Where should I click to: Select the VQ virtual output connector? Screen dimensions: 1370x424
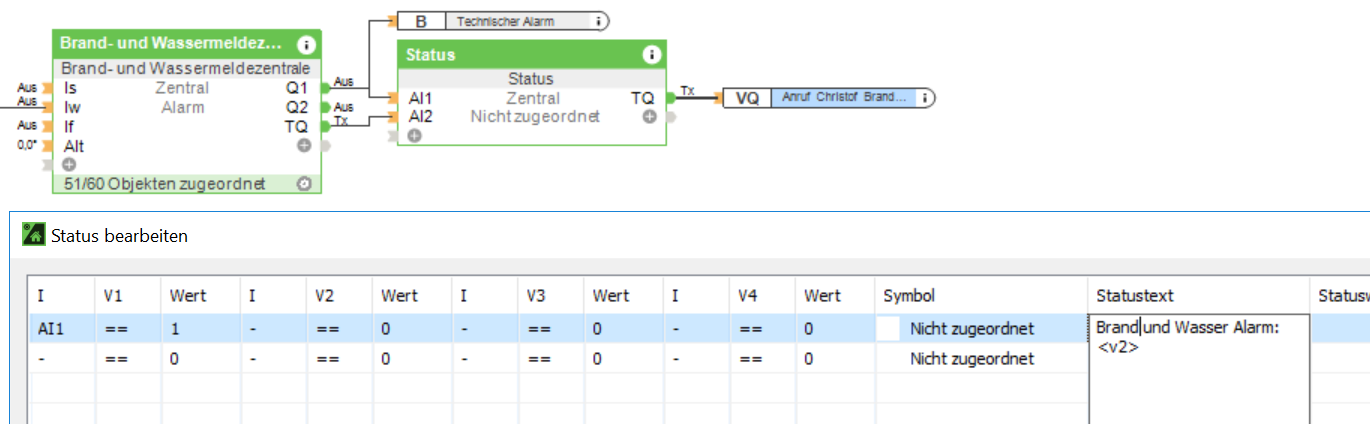[x=747, y=98]
